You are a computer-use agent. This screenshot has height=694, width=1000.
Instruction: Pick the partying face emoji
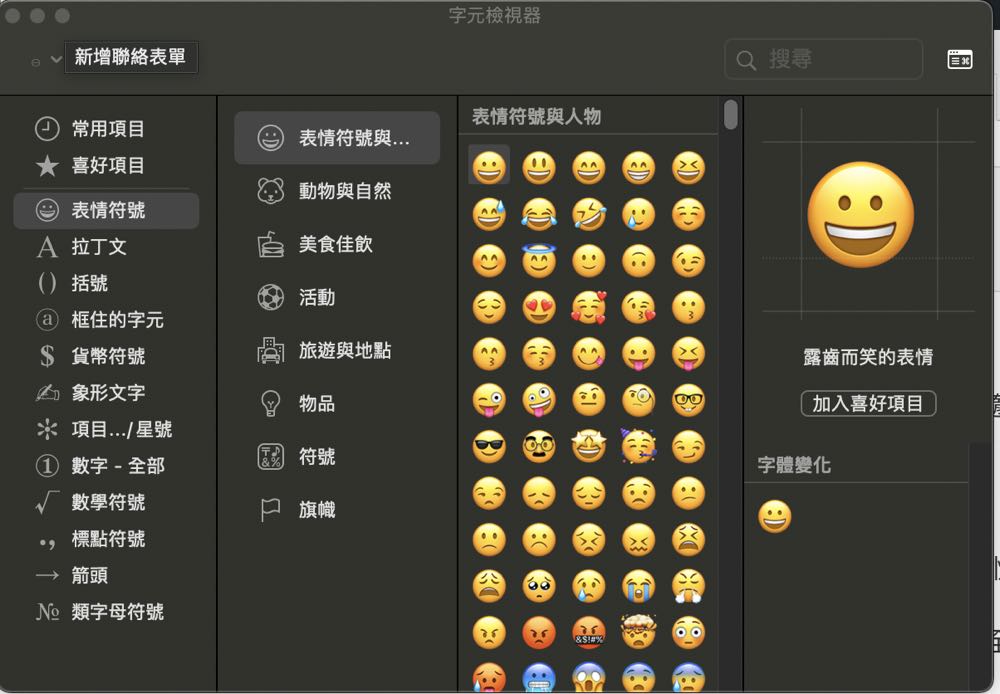[638, 447]
